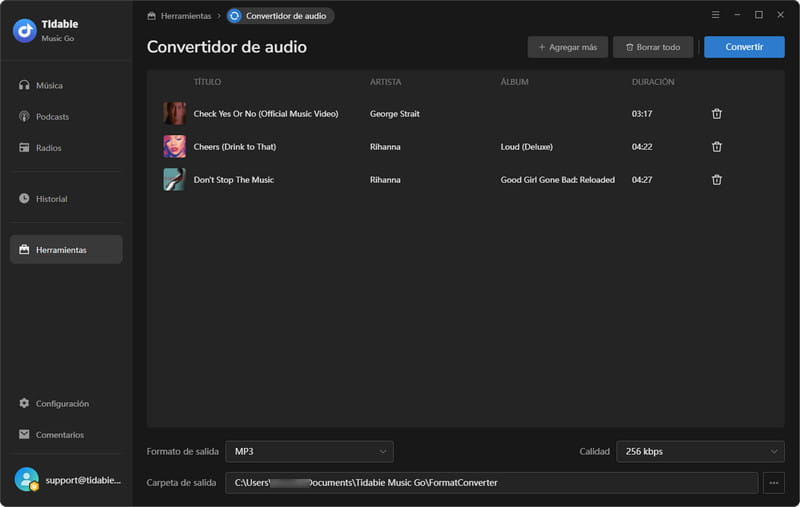Browse output folder with three-dots button
This screenshot has width=800, height=507.
coord(773,483)
